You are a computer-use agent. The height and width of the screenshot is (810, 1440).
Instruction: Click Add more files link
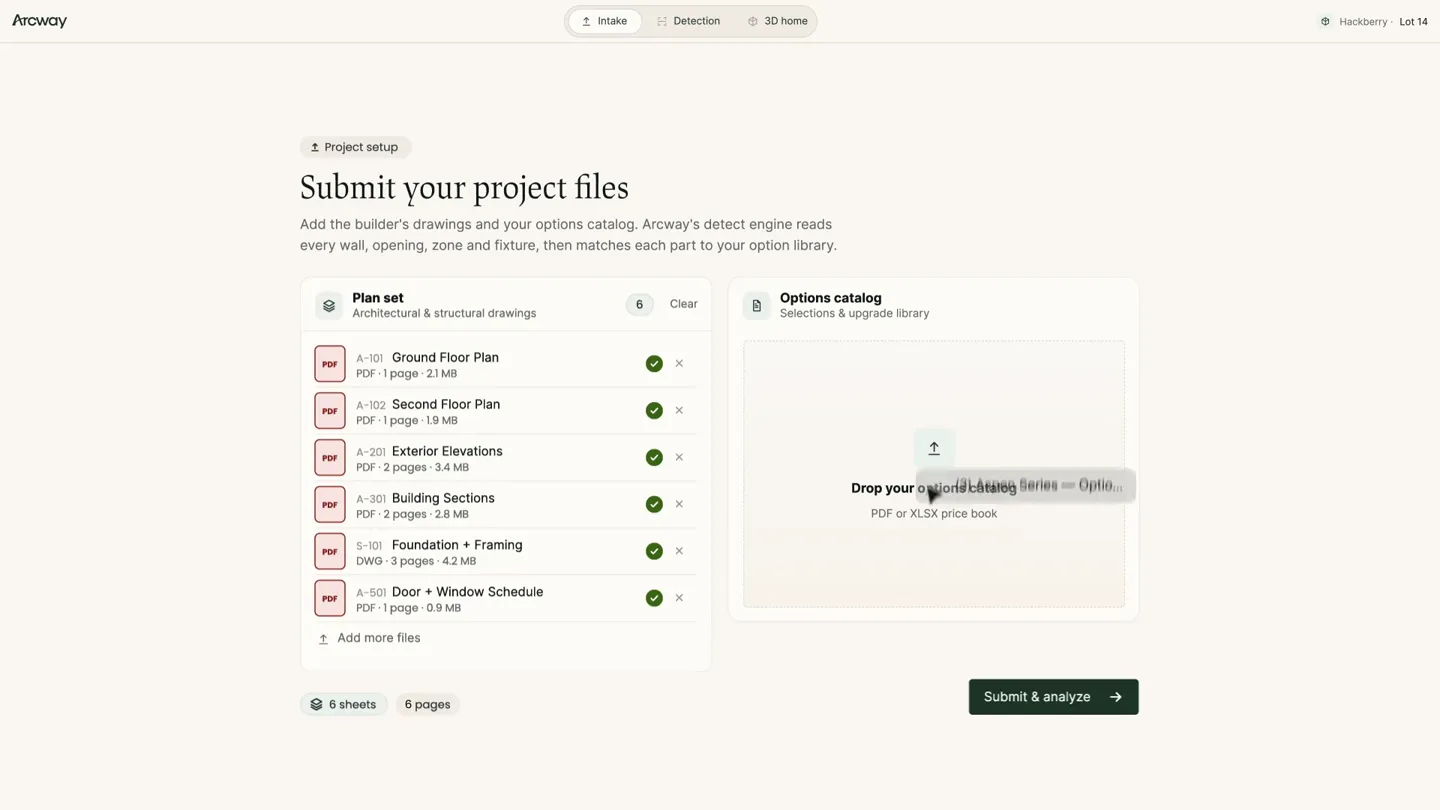coord(369,638)
